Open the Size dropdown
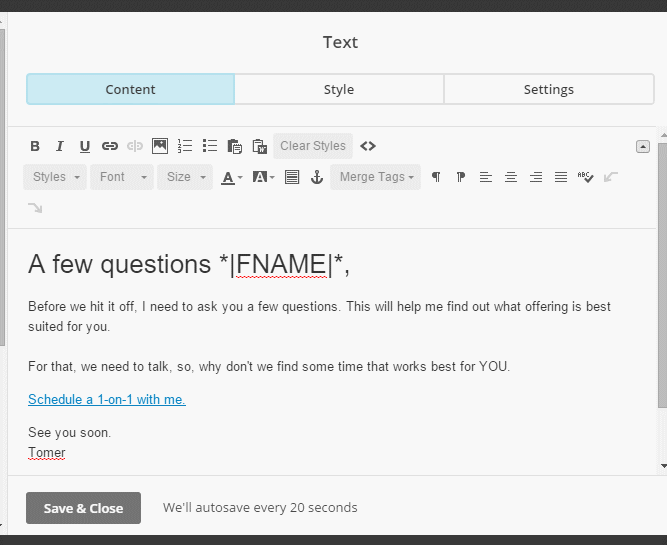 click(185, 177)
